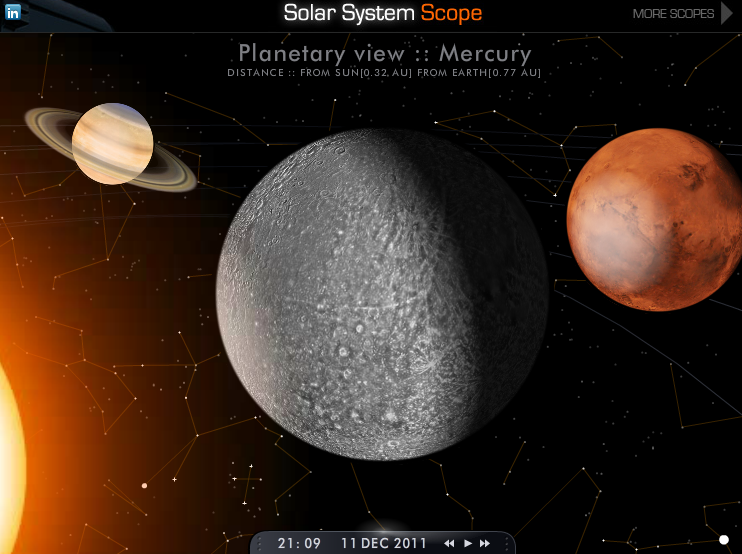Open the MORE SCOPES menu
Screen dimensions: 742x554
(673, 14)
